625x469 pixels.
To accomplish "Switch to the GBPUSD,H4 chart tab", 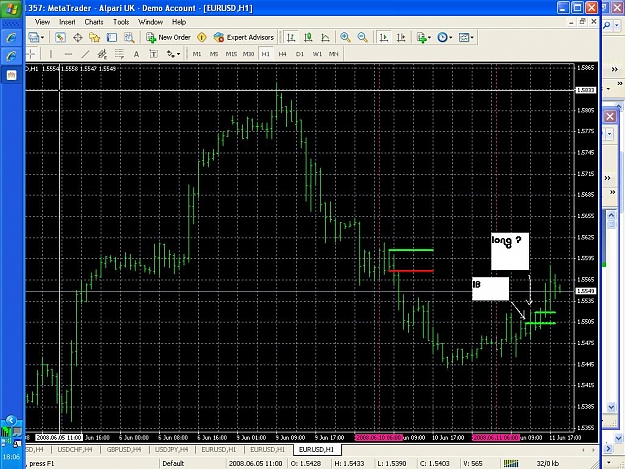I will tap(124, 449).
